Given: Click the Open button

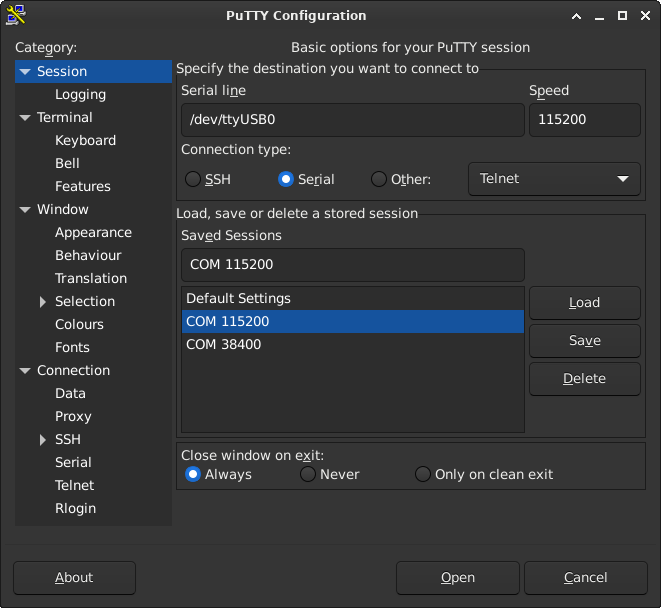Looking at the screenshot, I should [x=458, y=578].
